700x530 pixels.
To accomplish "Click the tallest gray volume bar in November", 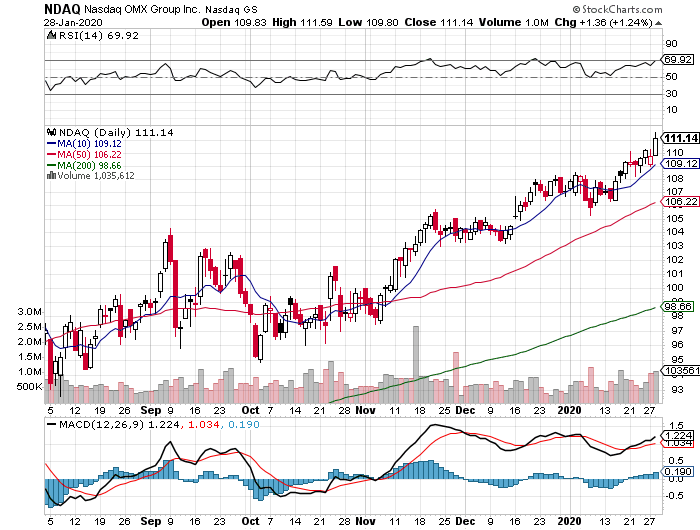I will (x=415, y=362).
